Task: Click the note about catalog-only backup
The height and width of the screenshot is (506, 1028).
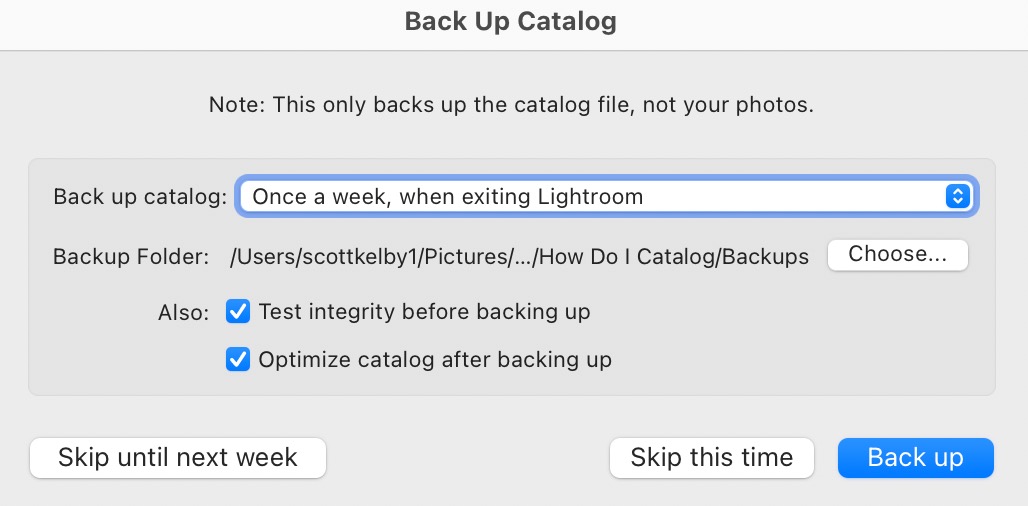Action: click(511, 105)
